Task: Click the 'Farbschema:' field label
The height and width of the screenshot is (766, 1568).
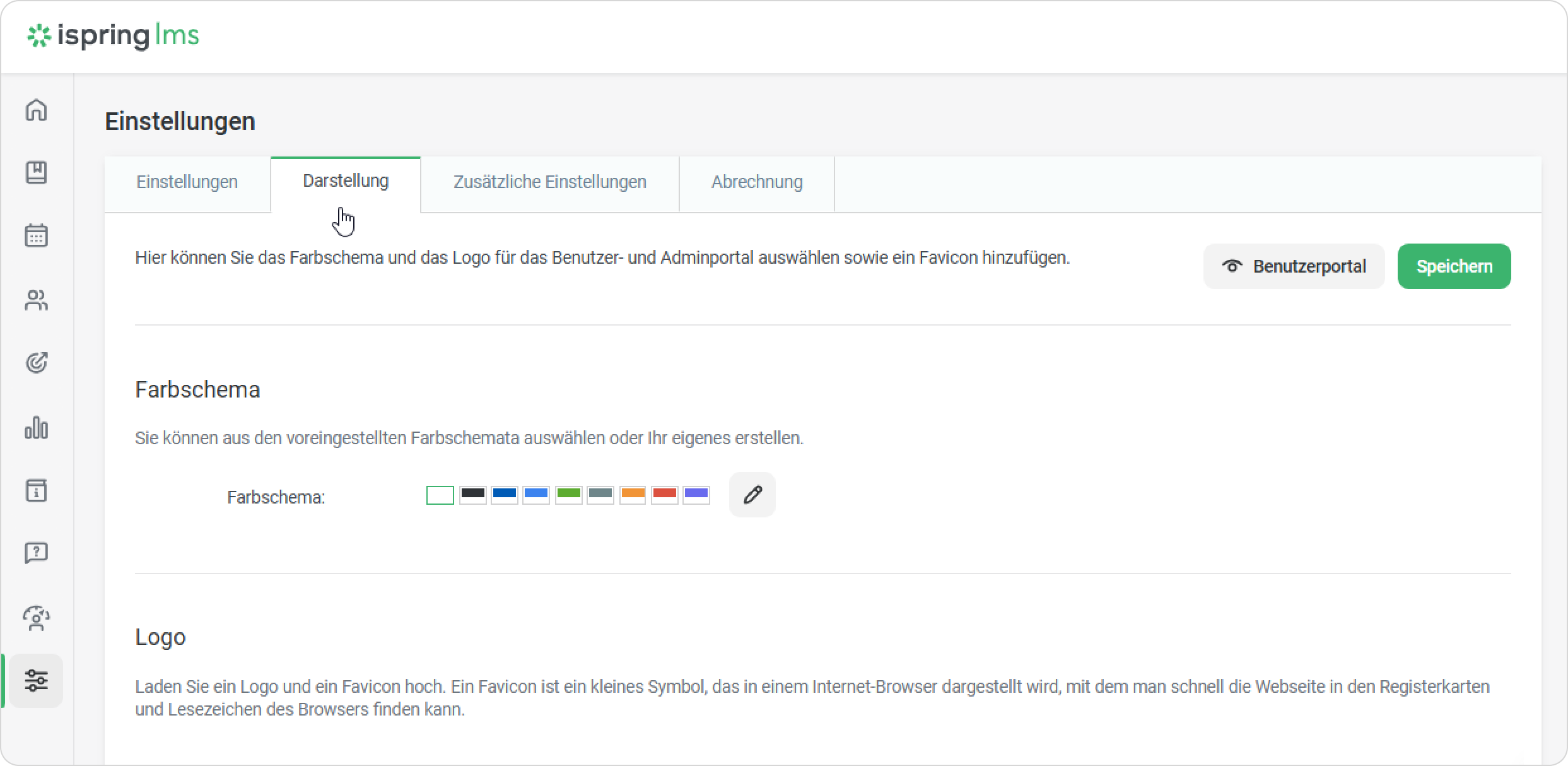Action: [x=276, y=497]
